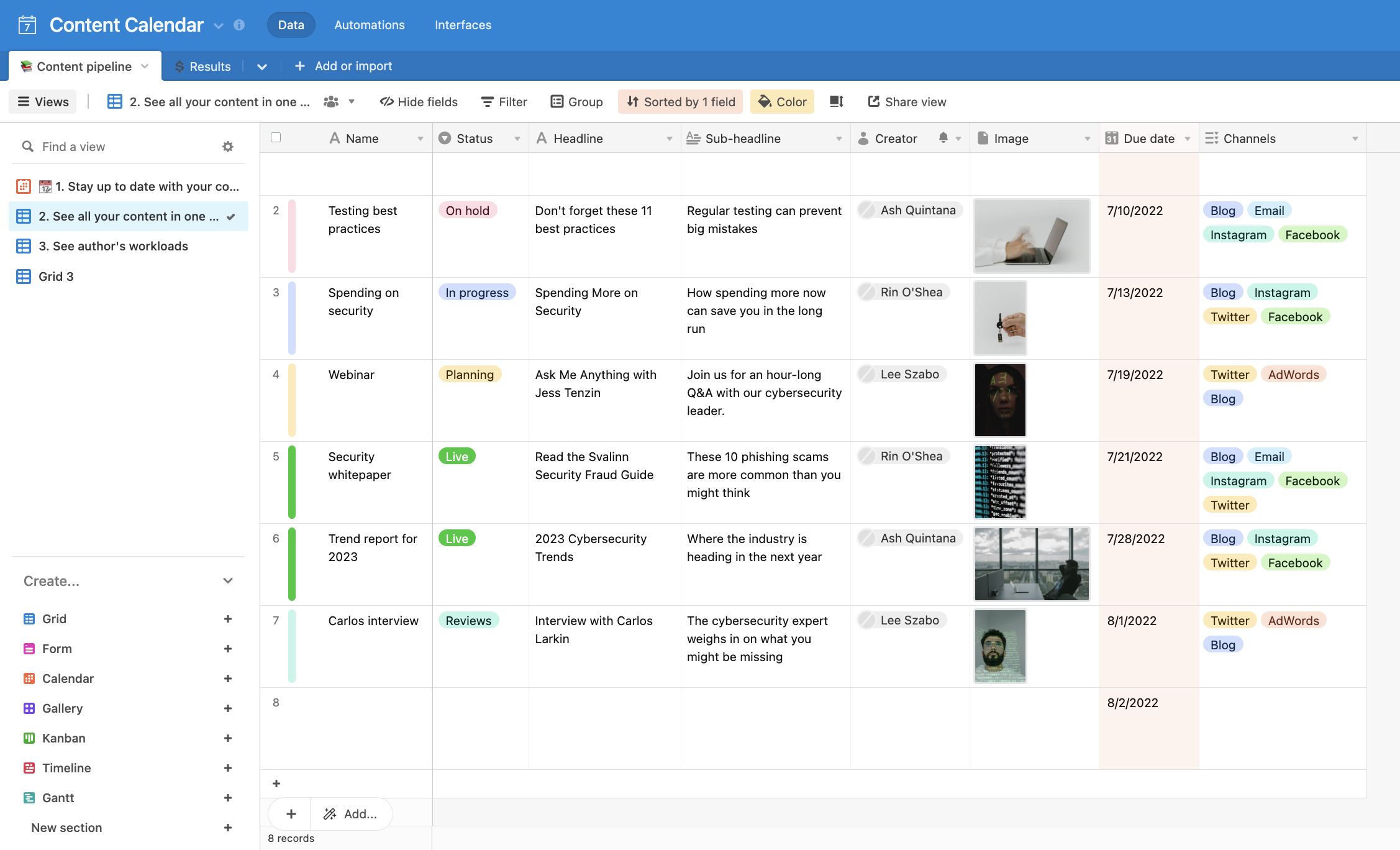The image size is (1400, 850).
Task: Open table list dropdown next to Results
Action: 262,66
